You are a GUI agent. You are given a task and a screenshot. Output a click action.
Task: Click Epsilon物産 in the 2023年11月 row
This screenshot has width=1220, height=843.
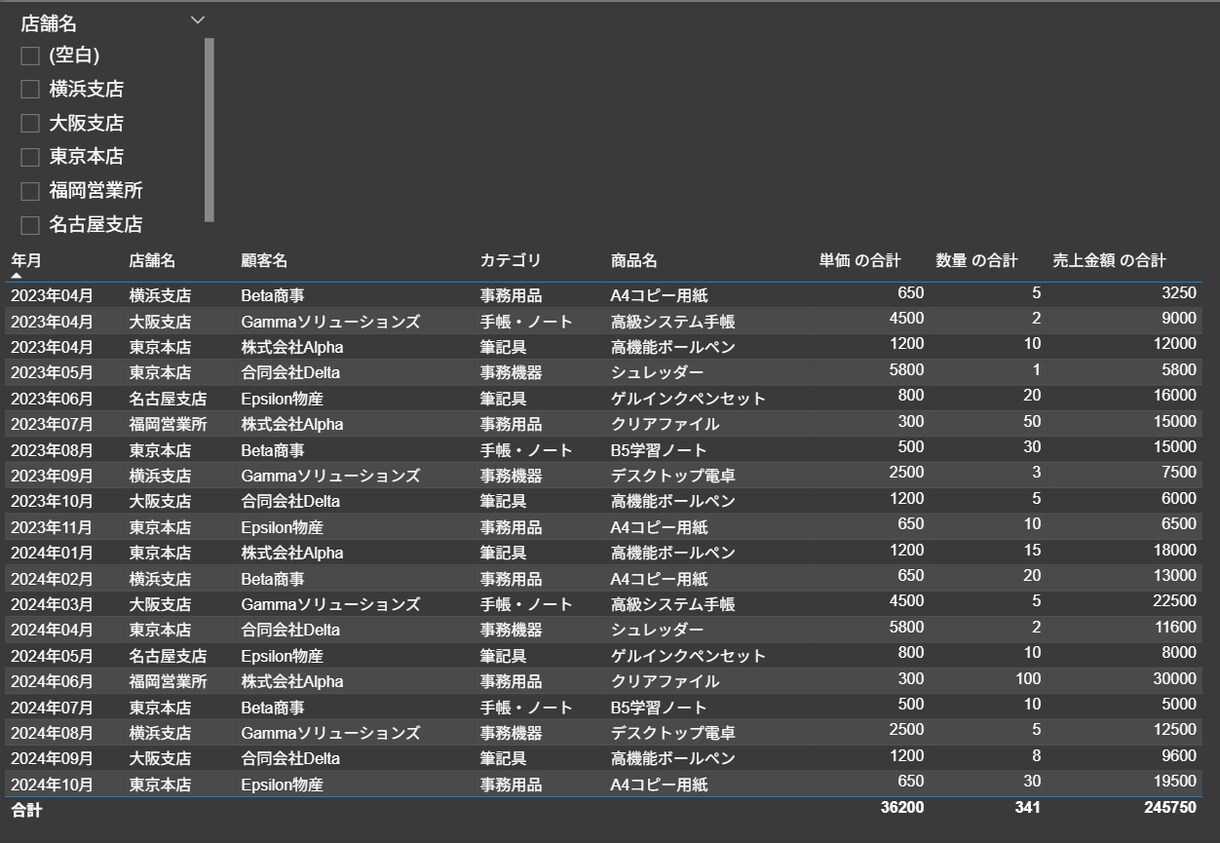coord(282,528)
